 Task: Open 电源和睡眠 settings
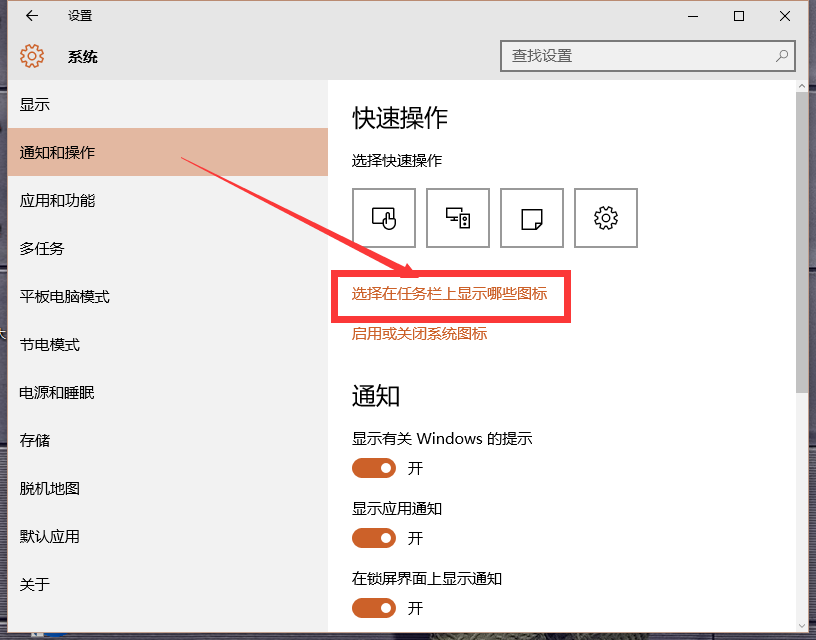click(168, 392)
